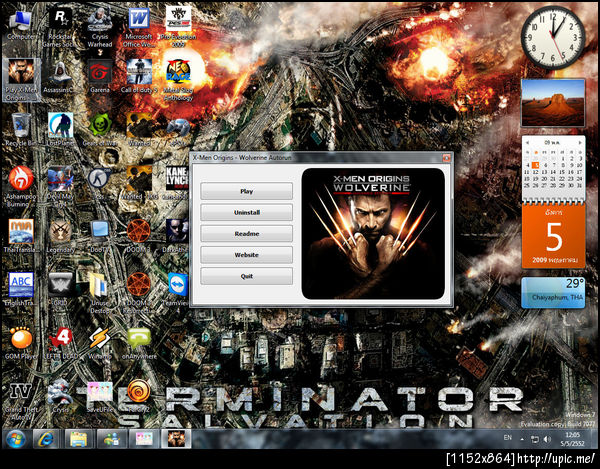Select the Play X-Men Origins desktop shortcut
Viewport: 600px width, 469px height.
pos(21,80)
